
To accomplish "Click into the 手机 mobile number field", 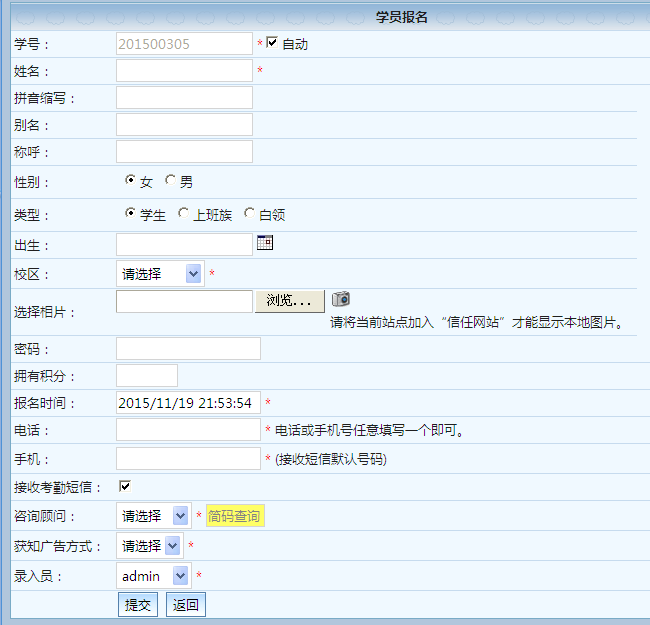I will point(188,459).
